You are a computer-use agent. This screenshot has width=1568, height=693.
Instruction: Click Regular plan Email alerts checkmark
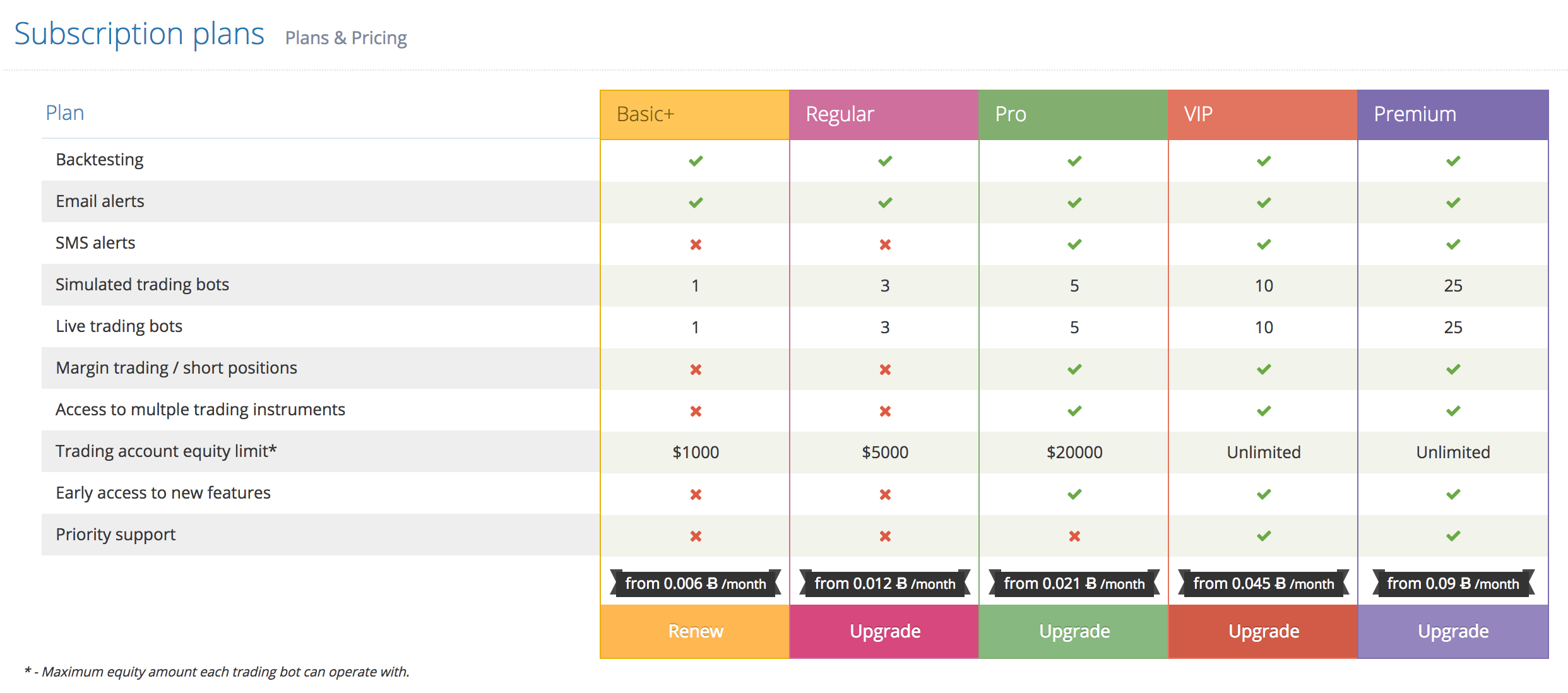(x=885, y=203)
